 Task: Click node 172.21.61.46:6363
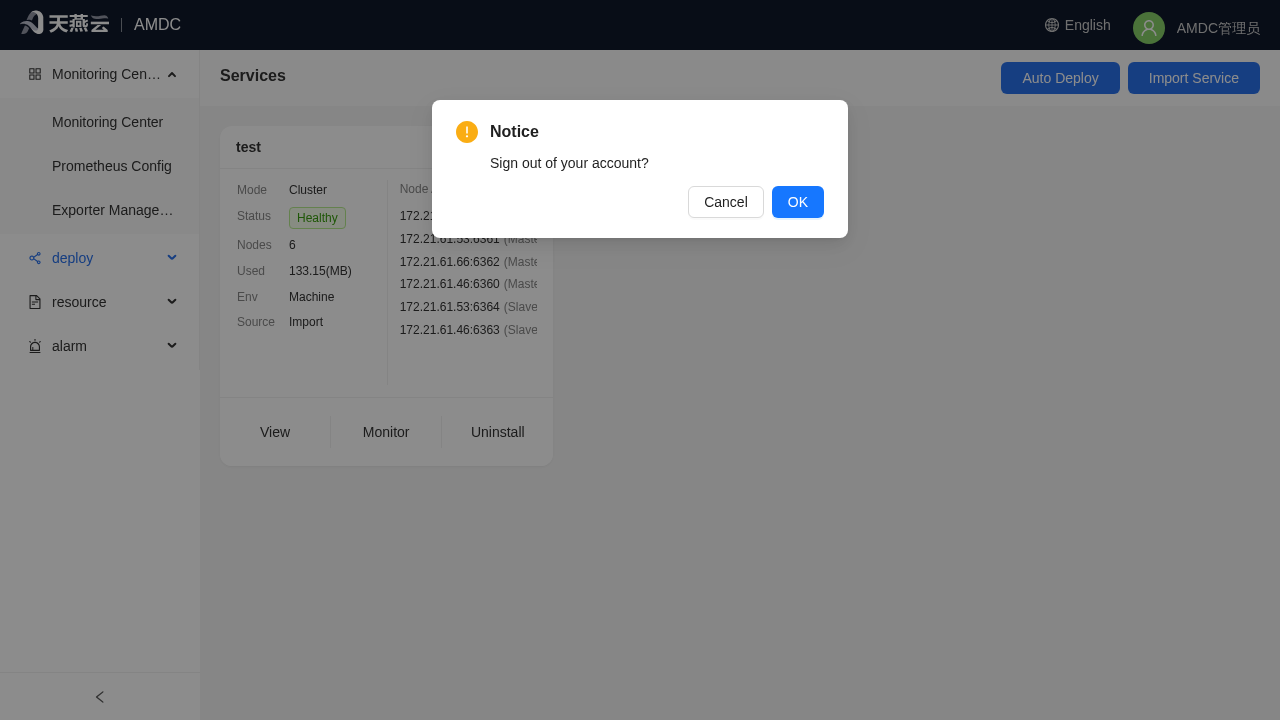tap(450, 330)
